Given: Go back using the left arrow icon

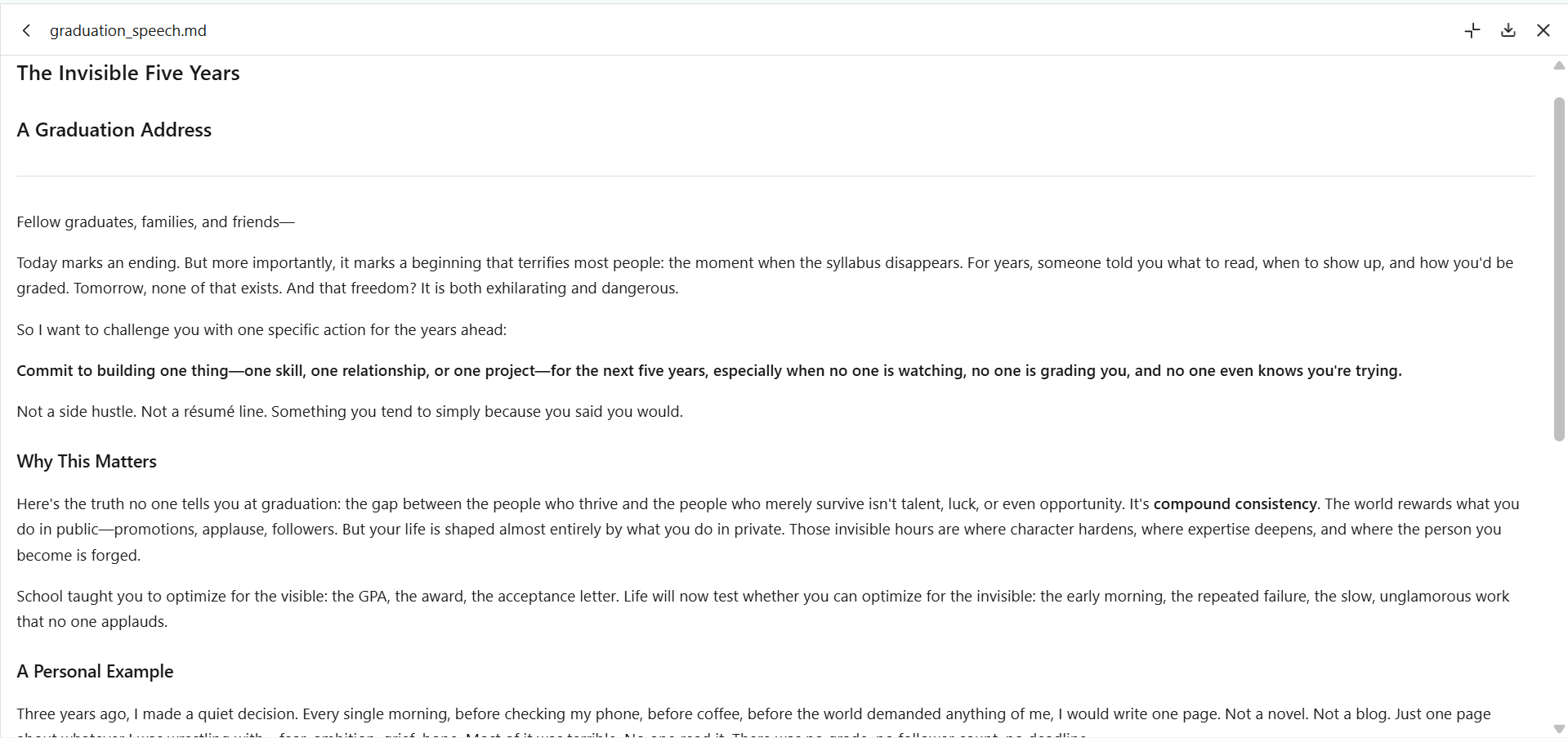Looking at the screenshot, I should tap(26, 30).
